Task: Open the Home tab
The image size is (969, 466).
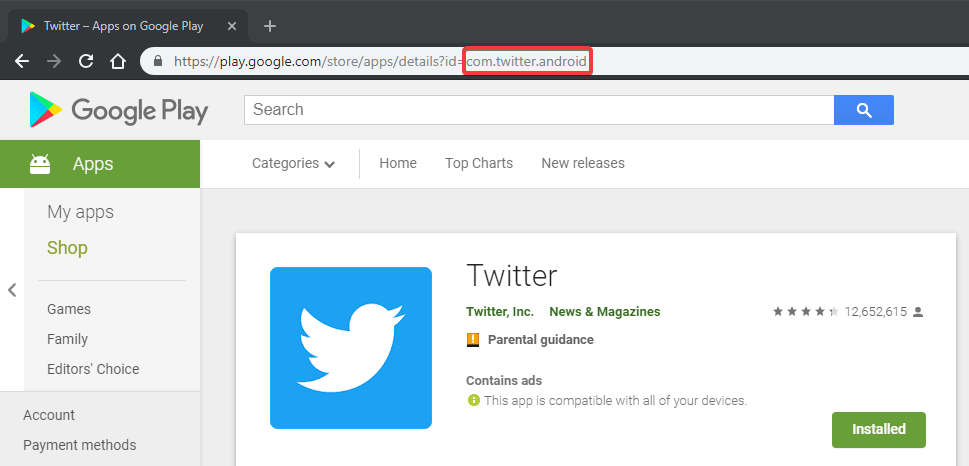Action: coord(398,163)
